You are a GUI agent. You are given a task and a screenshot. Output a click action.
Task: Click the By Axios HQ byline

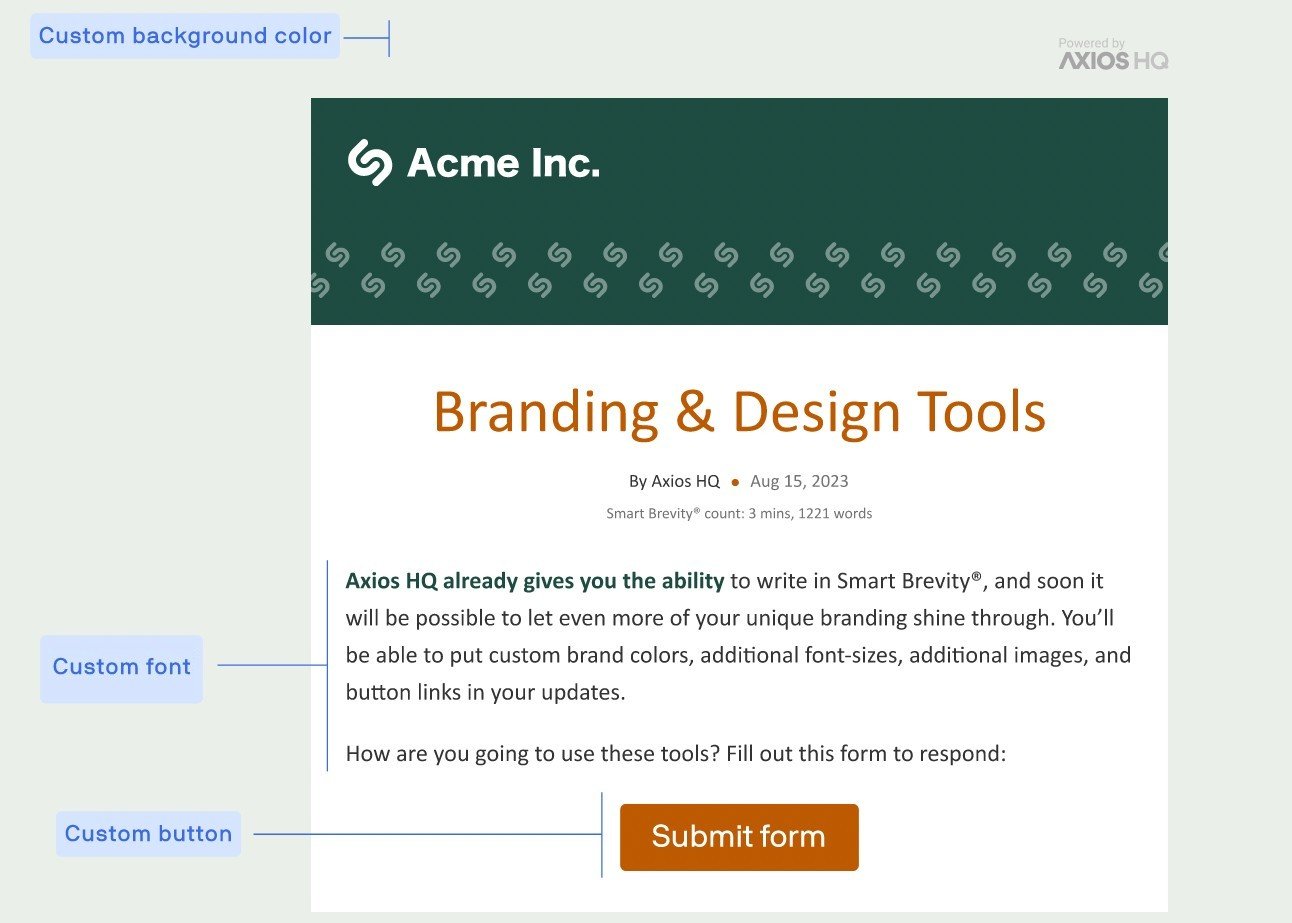[x=674, y=481]
